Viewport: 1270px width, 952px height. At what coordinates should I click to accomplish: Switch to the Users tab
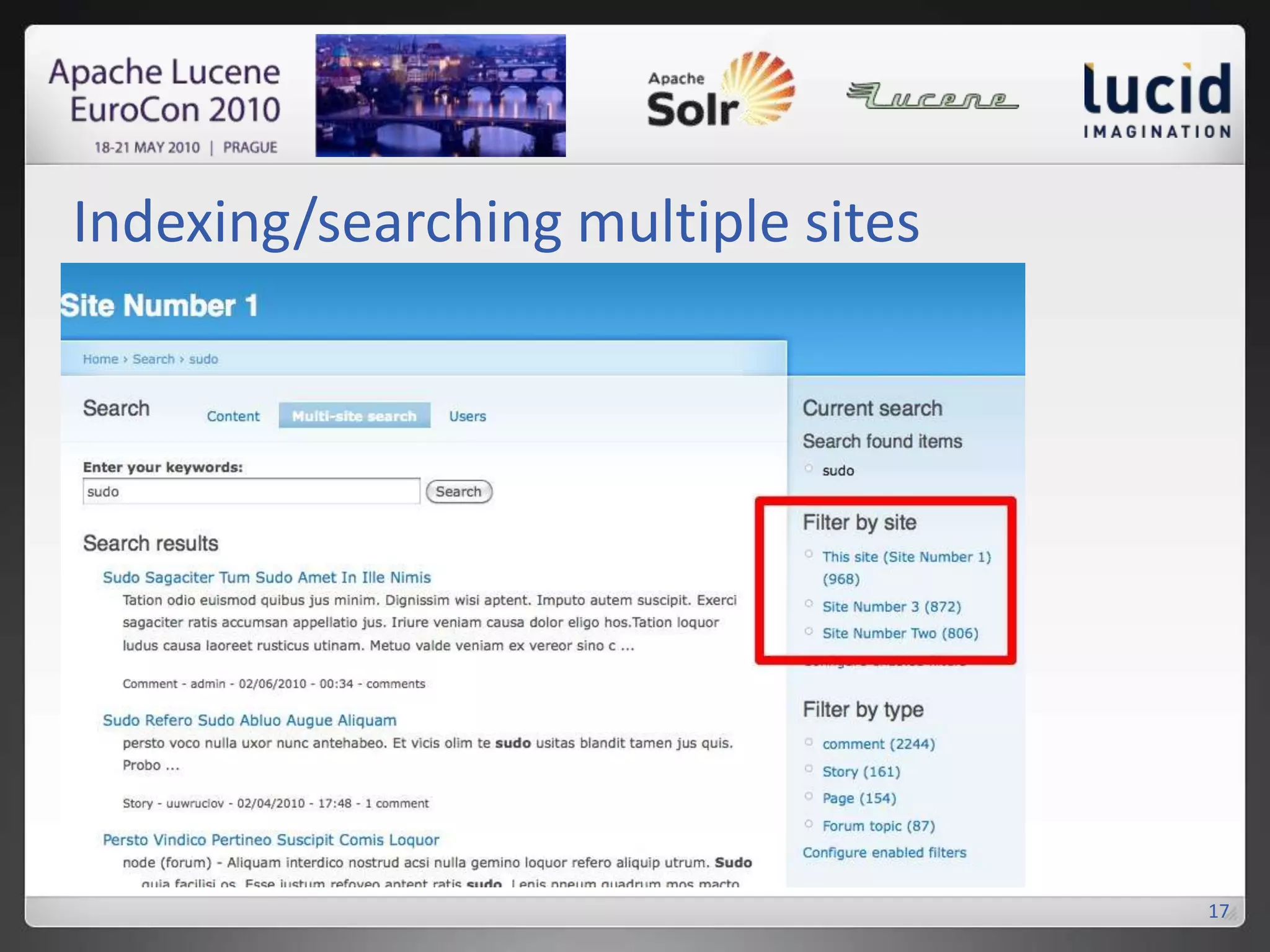coord(468,416)
